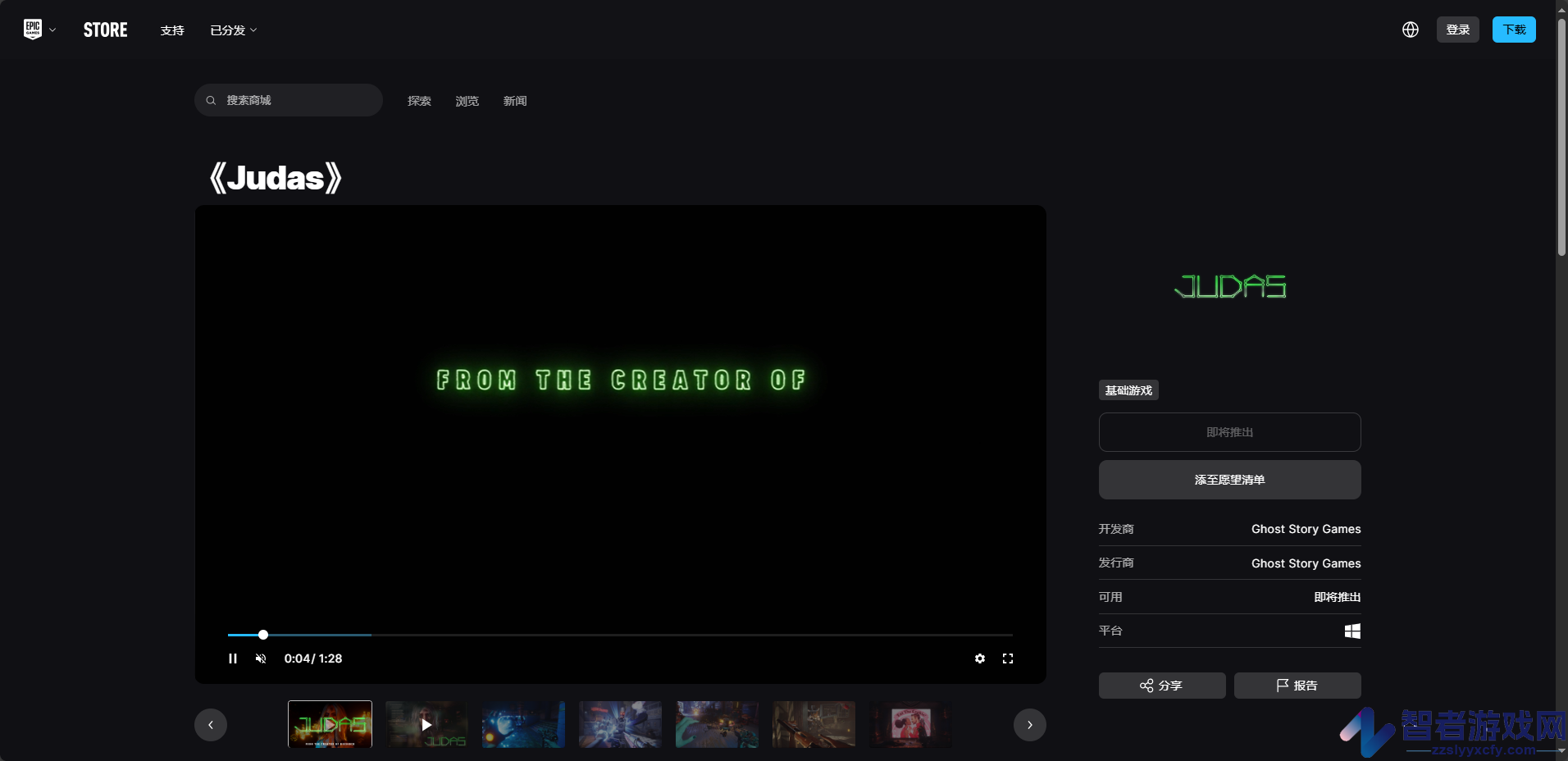
Task: Select the fifth screenshot thumbnail
Action: point(717,724)
